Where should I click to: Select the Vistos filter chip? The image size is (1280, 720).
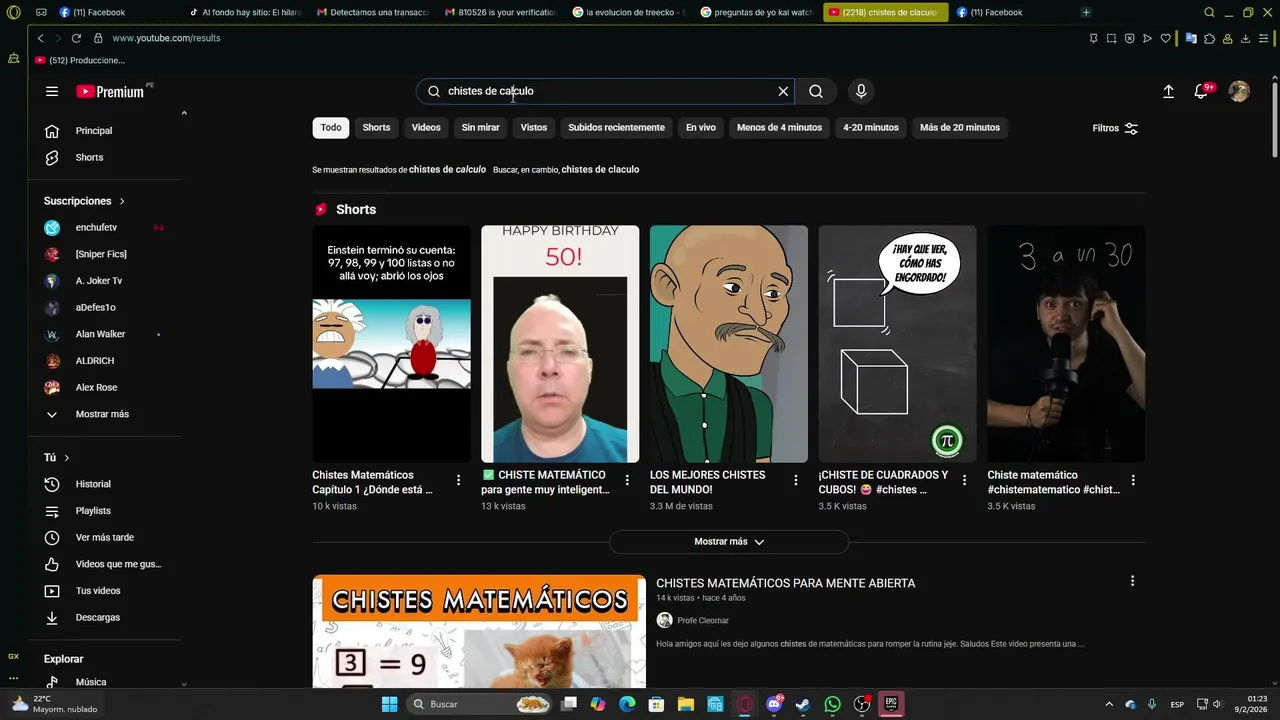tap(534, 128)
